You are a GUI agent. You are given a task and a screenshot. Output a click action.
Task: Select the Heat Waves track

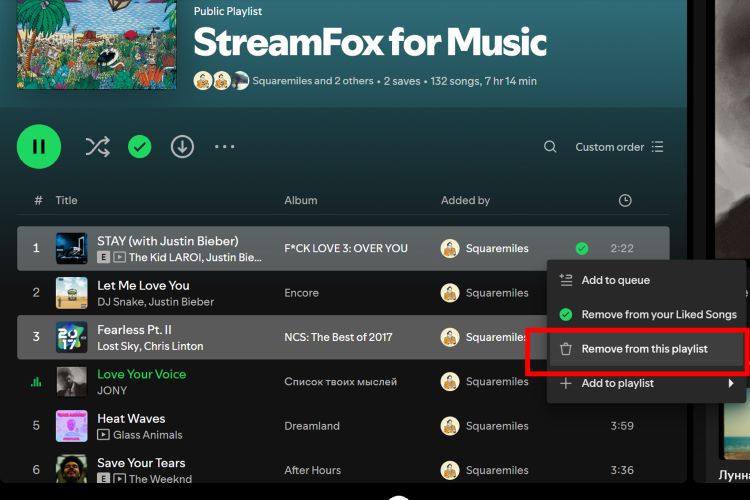pos(131,419)
